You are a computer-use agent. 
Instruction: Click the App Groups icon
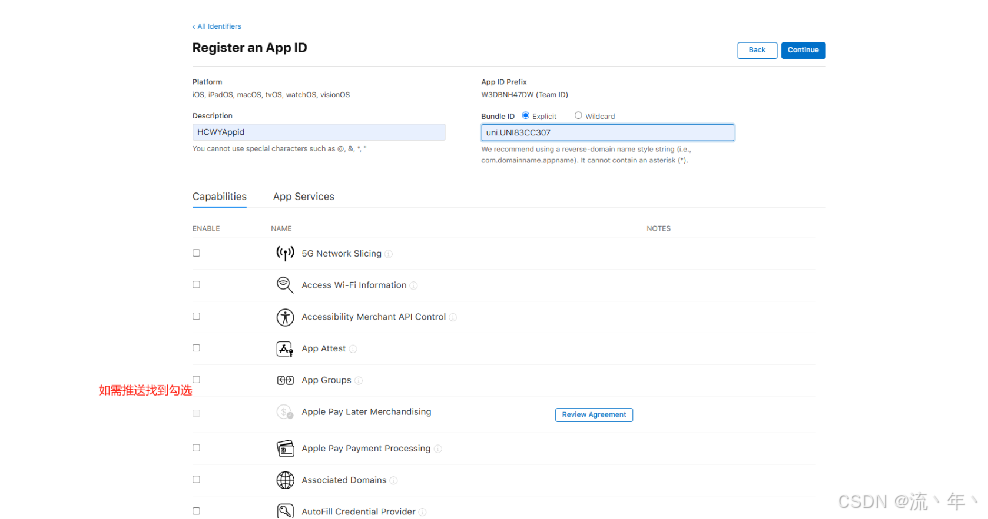pyautogui.click(x=285, y=380)
